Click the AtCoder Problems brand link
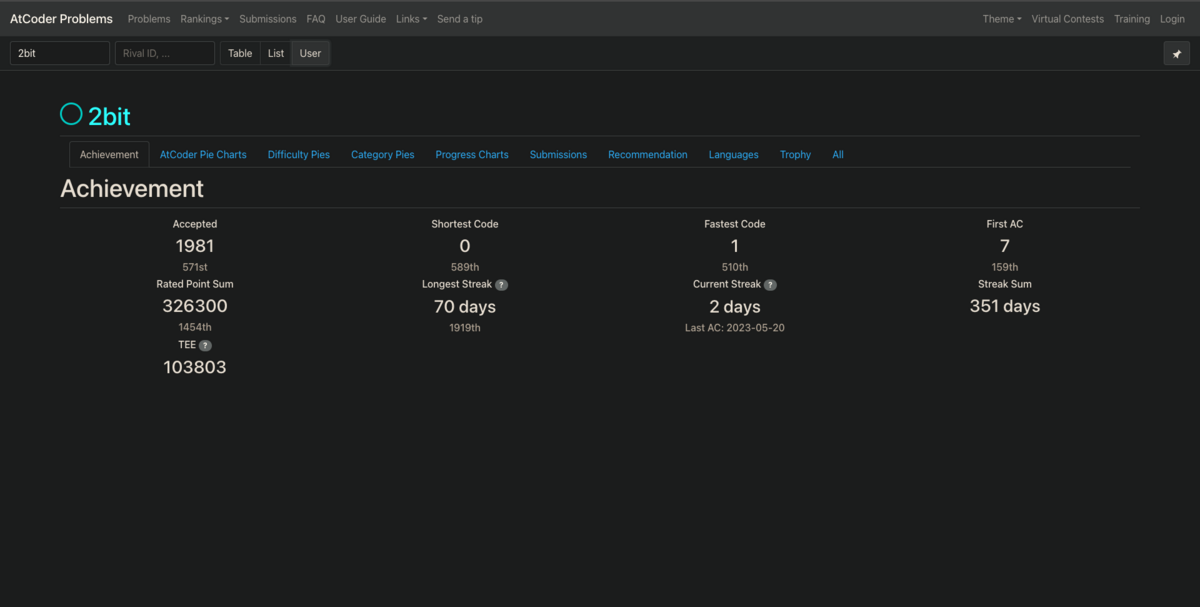 [61, 19]
